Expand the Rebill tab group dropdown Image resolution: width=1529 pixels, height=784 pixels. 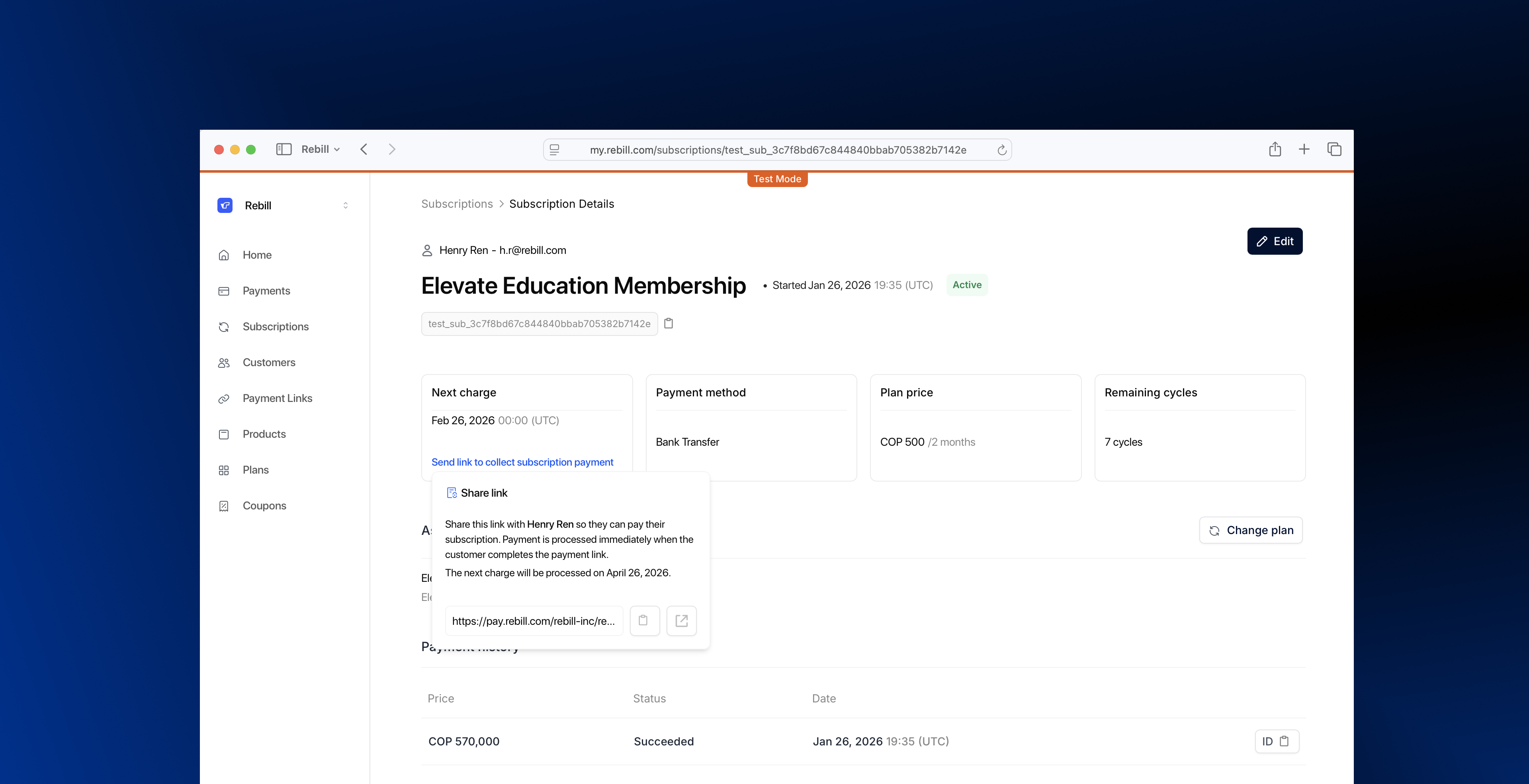click(321, 150)
